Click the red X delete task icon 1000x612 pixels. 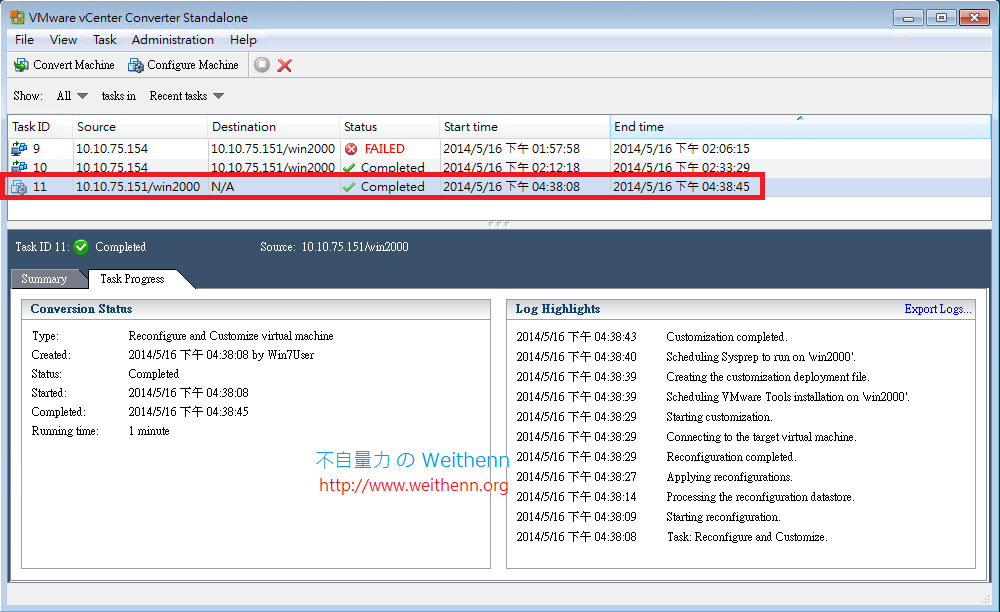pos(284,65)
